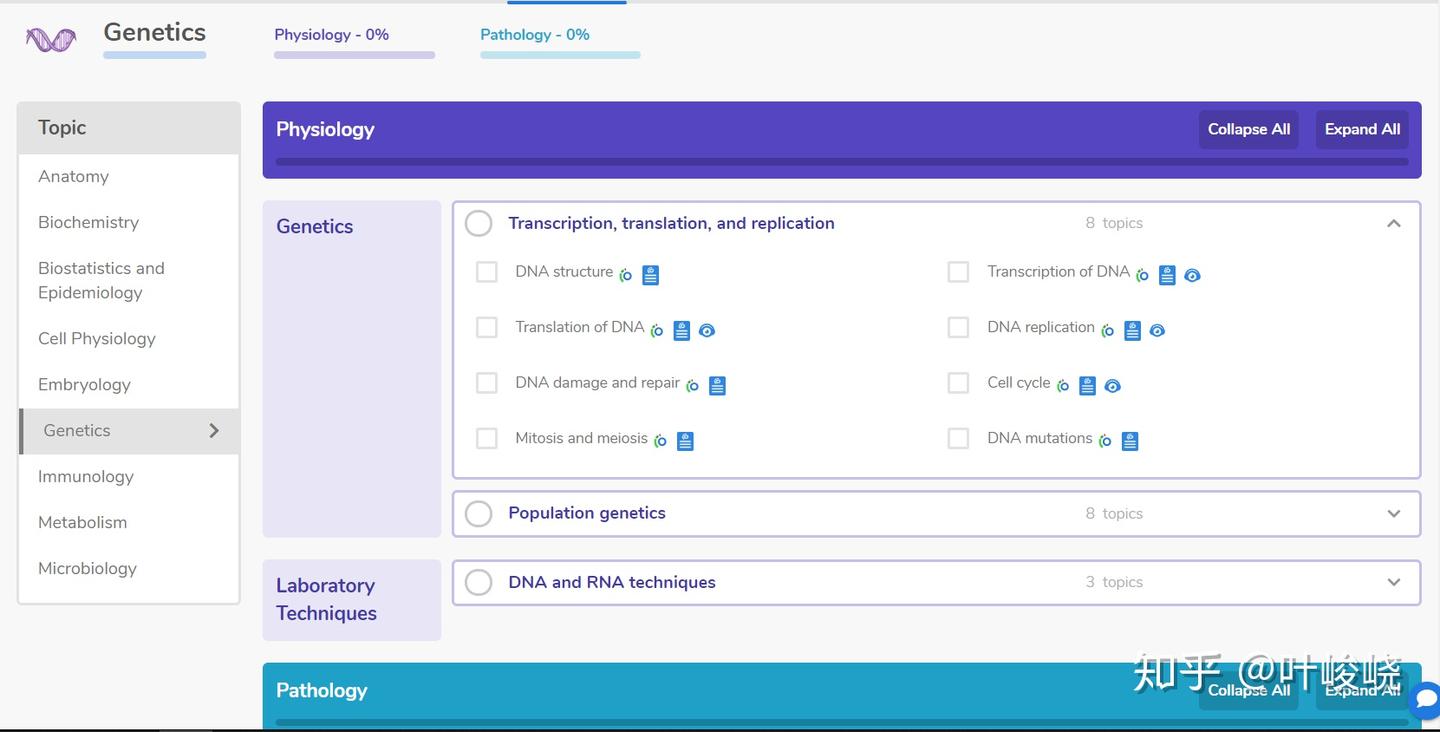This screenshot has height=732, width=1440.
Task: Click the green swirl icon next to Mitosis and meiosis
Action: pos(660,441)
